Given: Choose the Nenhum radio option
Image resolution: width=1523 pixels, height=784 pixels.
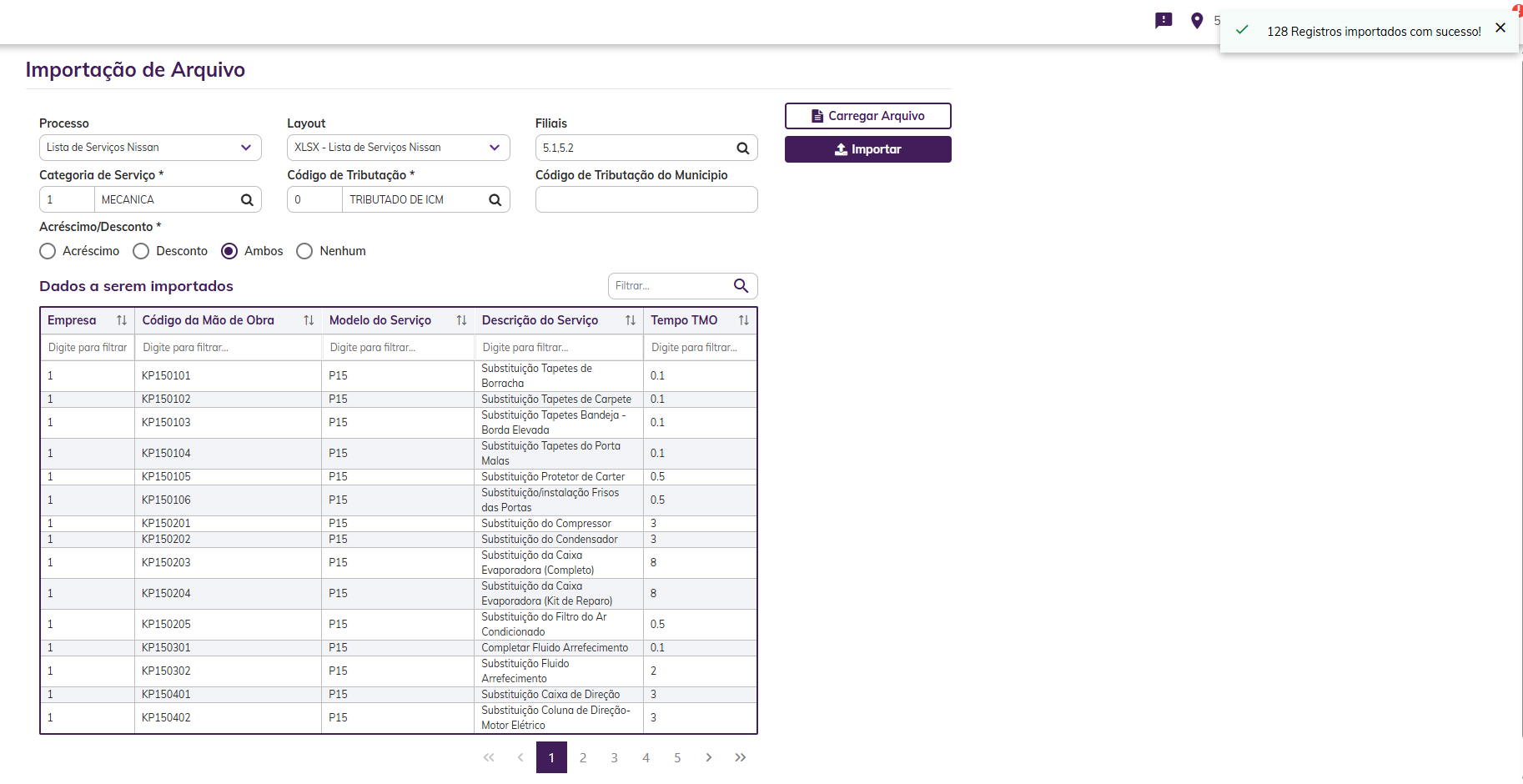Looking at the screenshot, I should (305, 251).
